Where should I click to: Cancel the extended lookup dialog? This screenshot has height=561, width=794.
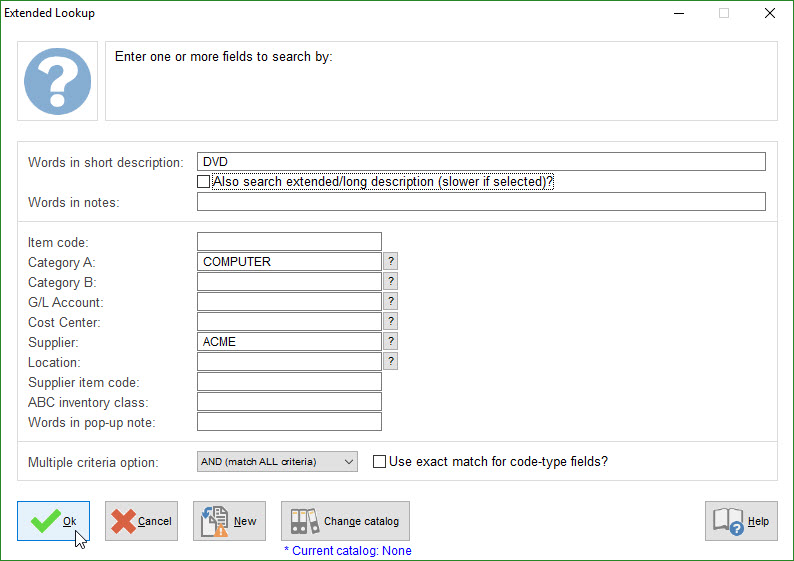(x=141, y=521)
